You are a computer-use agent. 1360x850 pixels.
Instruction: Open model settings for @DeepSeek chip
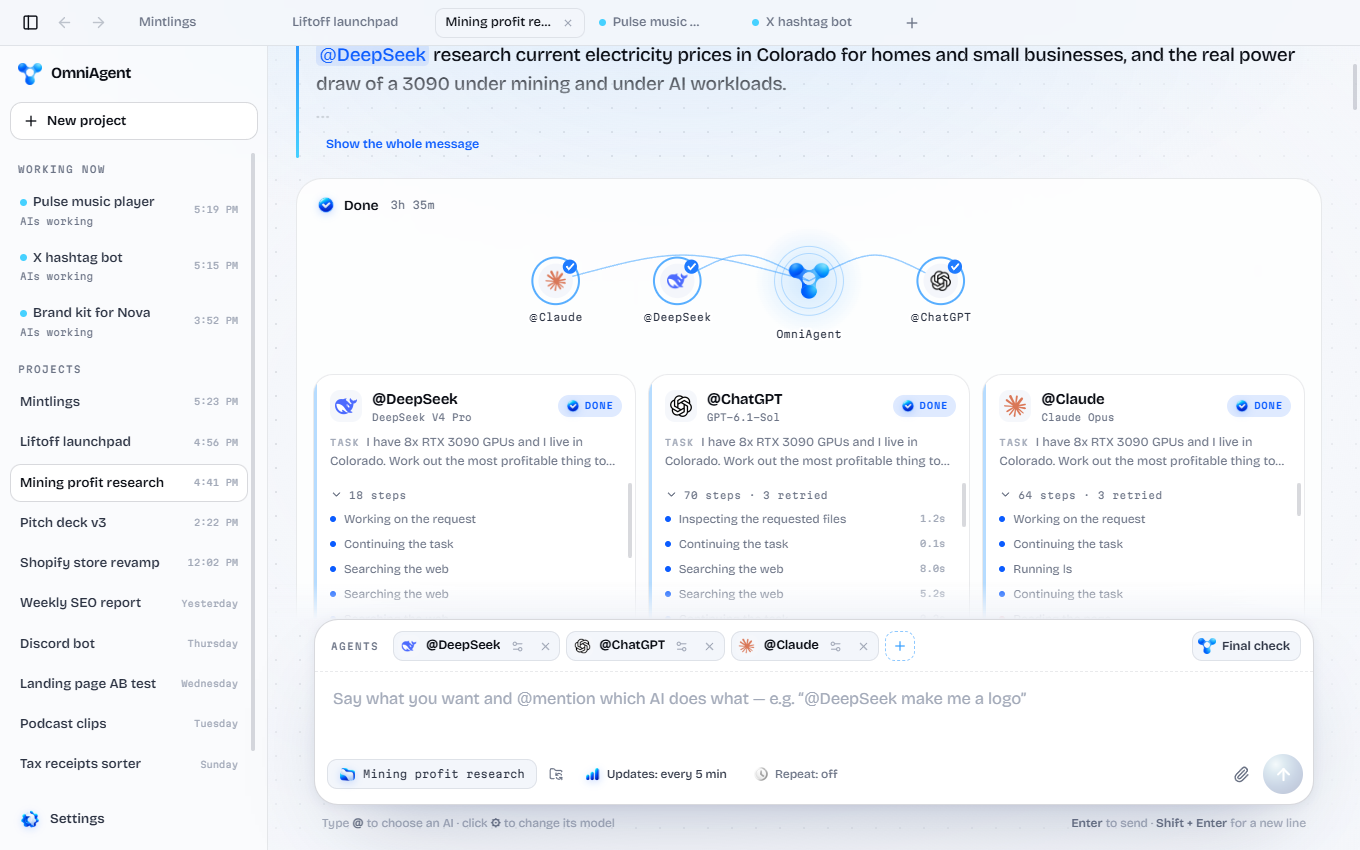(518, 646)
